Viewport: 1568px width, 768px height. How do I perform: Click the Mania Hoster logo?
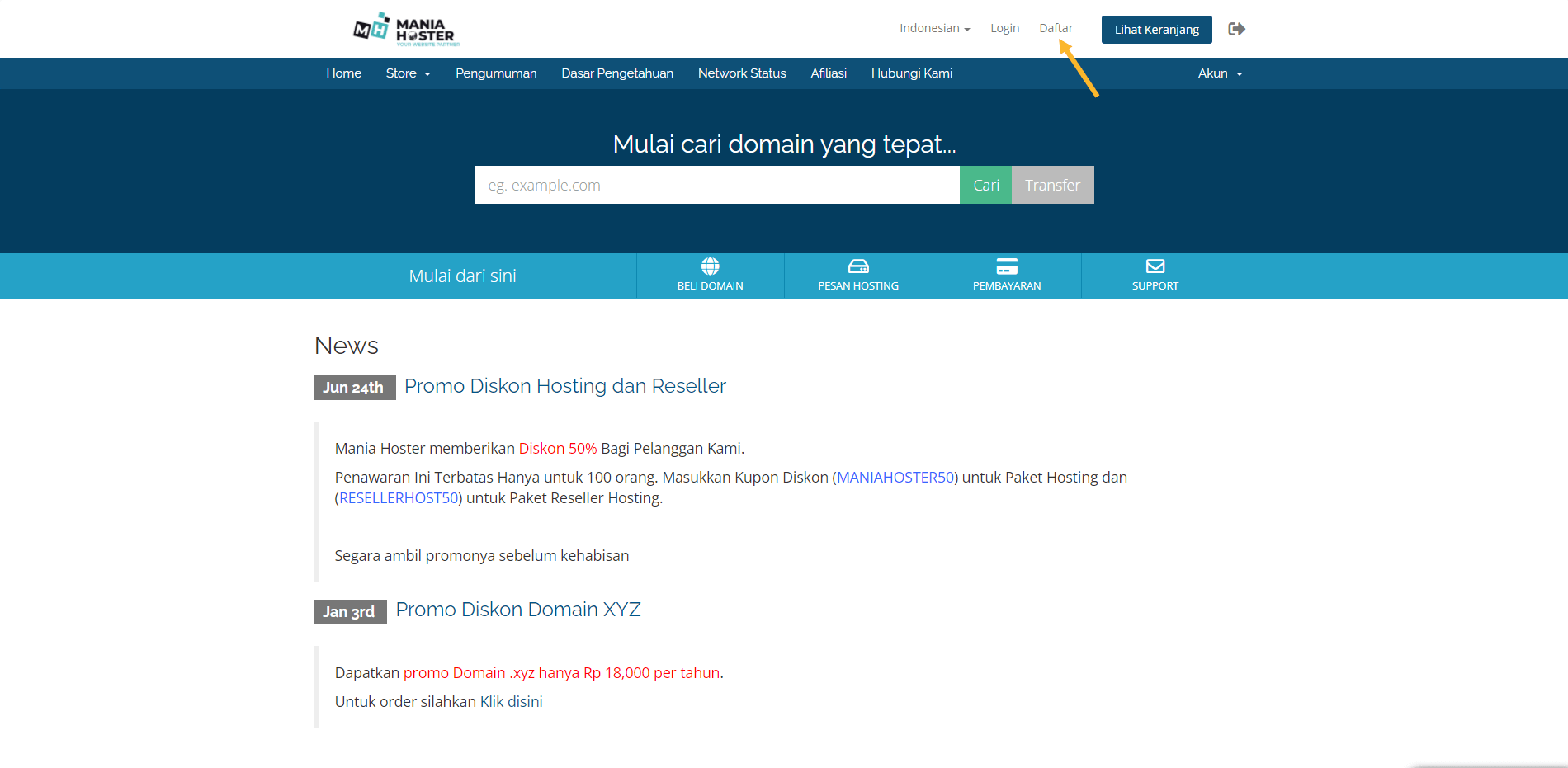click(x=404, y=29)
